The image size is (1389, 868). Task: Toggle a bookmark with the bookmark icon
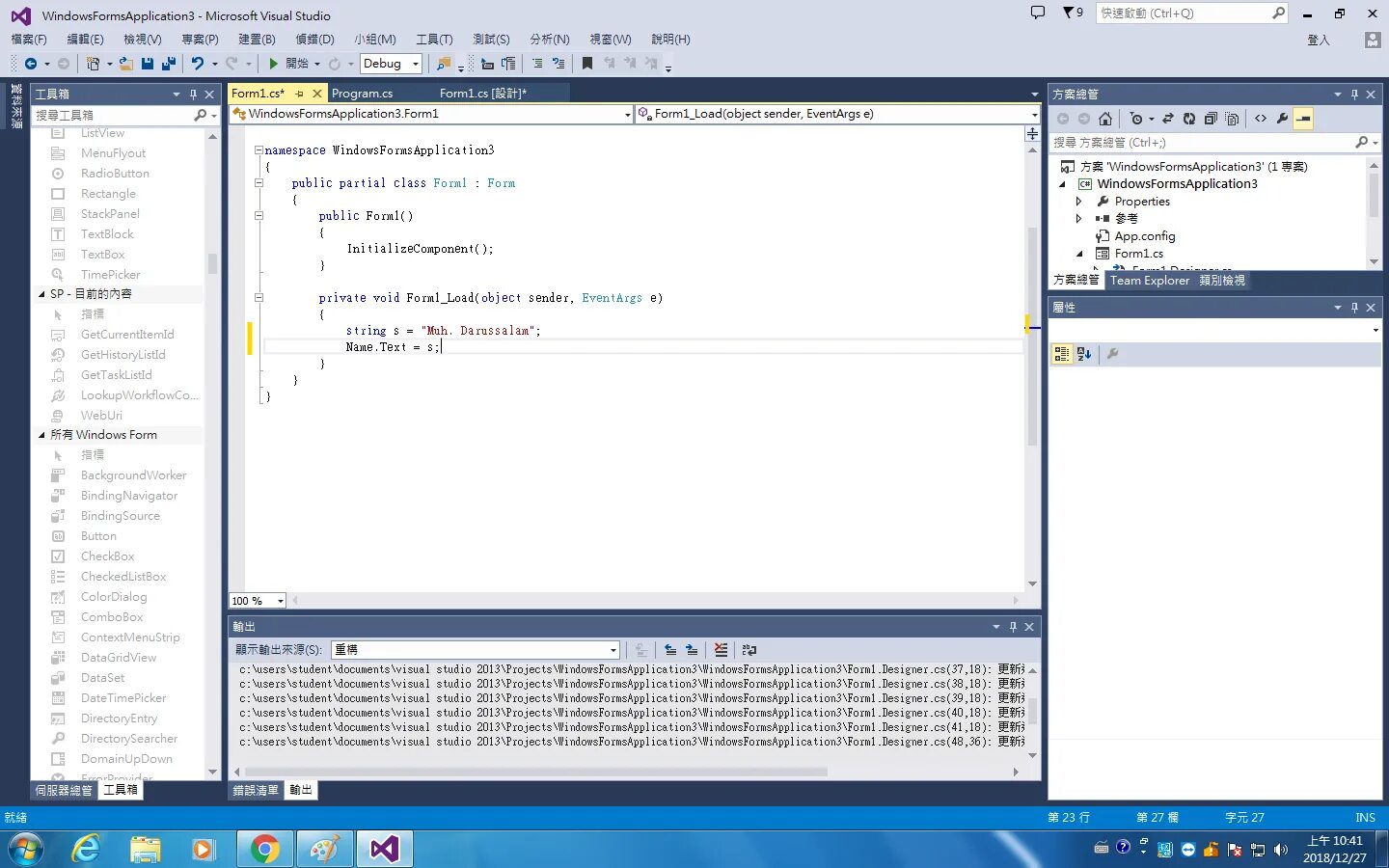click(586, 64)
